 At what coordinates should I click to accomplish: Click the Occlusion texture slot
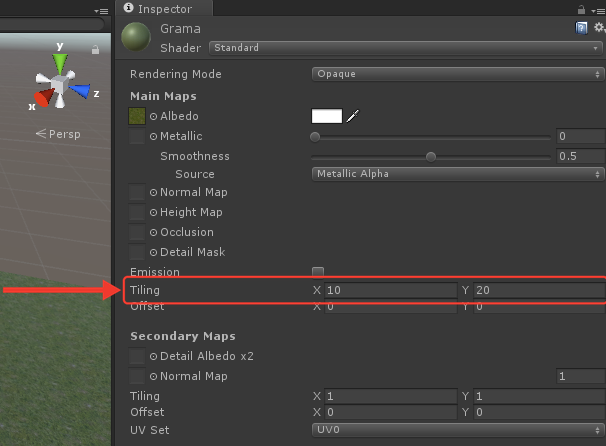pyautogui.click(x=137, y=232)
